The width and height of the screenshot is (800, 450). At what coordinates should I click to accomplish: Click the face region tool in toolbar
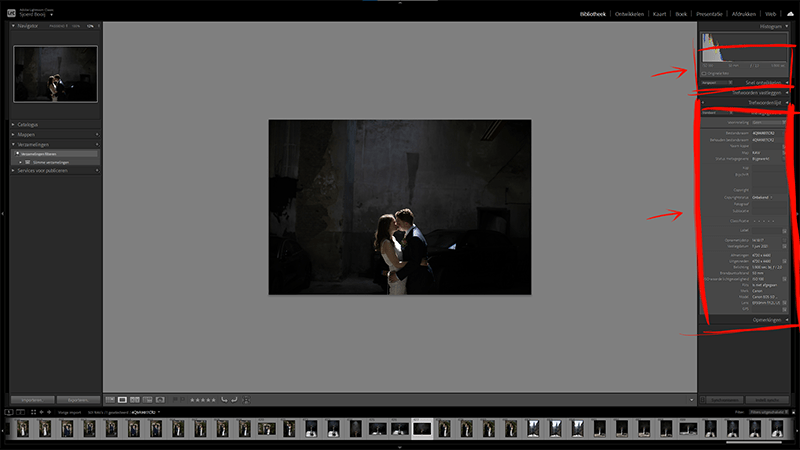click(x=246, y=400)
